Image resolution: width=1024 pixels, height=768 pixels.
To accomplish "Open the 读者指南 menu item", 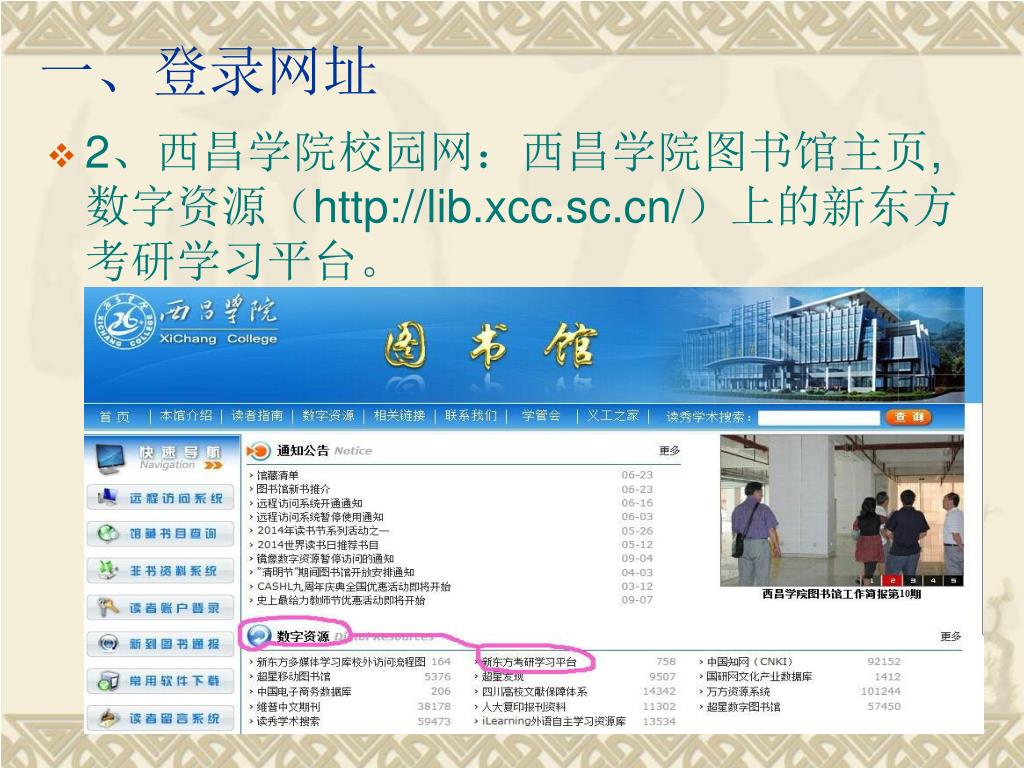I will [257, 415].
